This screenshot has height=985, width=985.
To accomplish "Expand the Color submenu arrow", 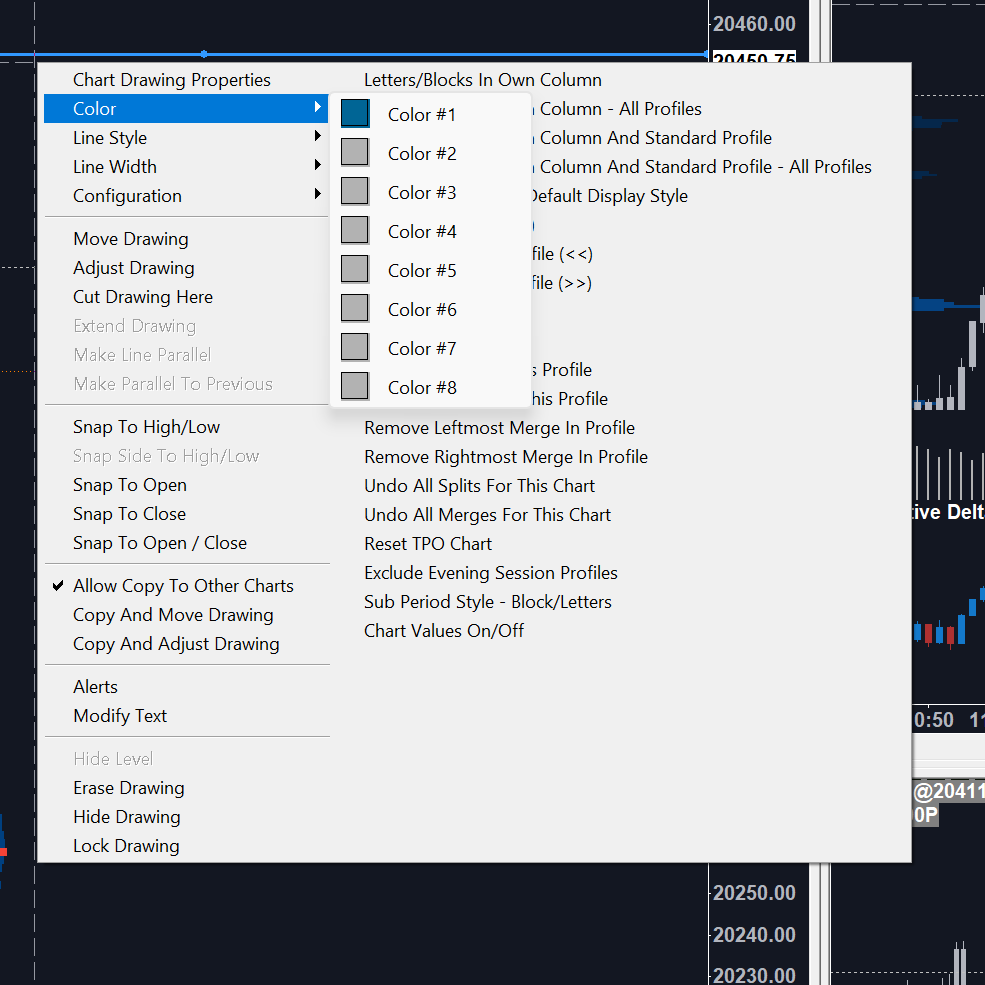I will (x=317, y=107).
